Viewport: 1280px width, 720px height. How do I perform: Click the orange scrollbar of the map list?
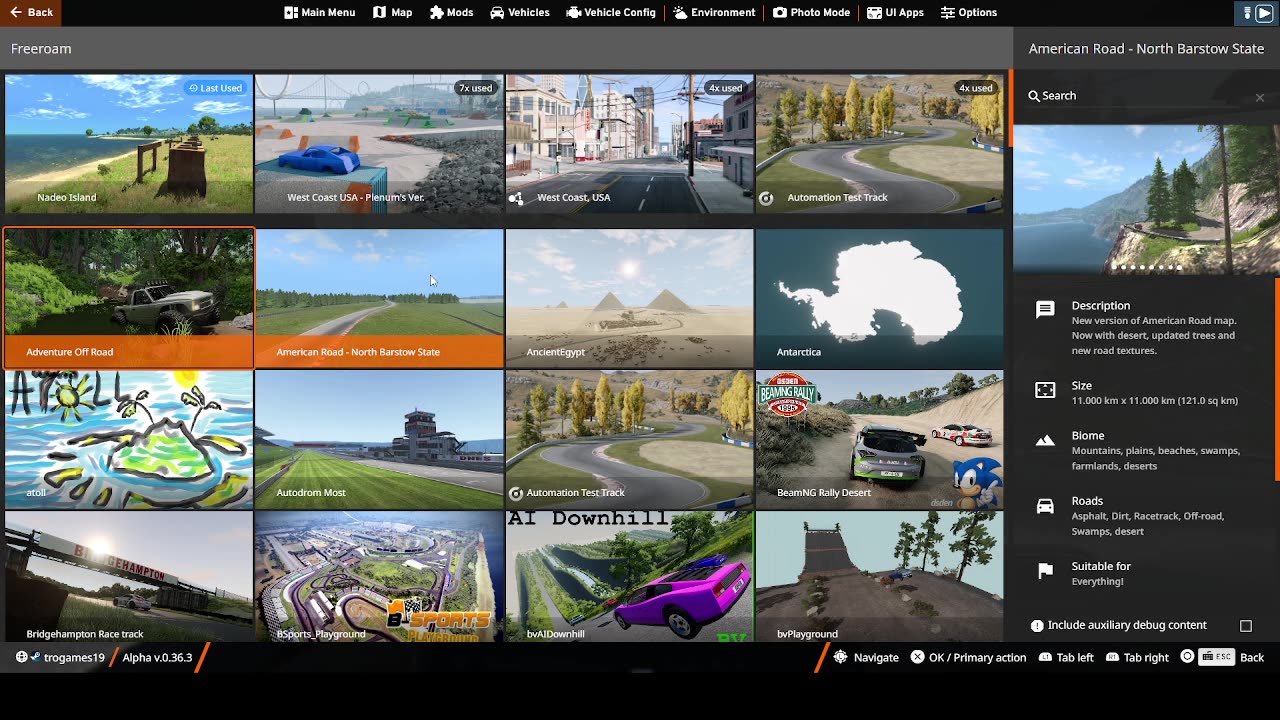tap(1010, 110)
